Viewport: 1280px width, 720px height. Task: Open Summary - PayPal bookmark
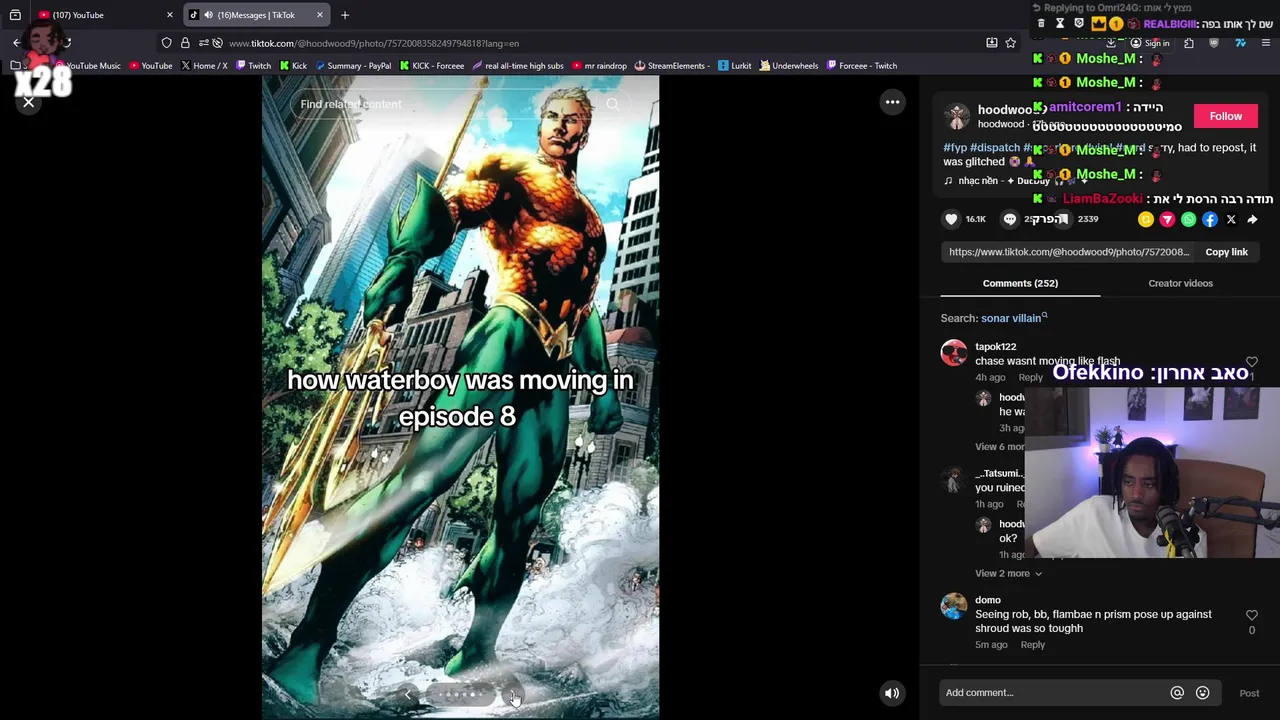(353, 66)
